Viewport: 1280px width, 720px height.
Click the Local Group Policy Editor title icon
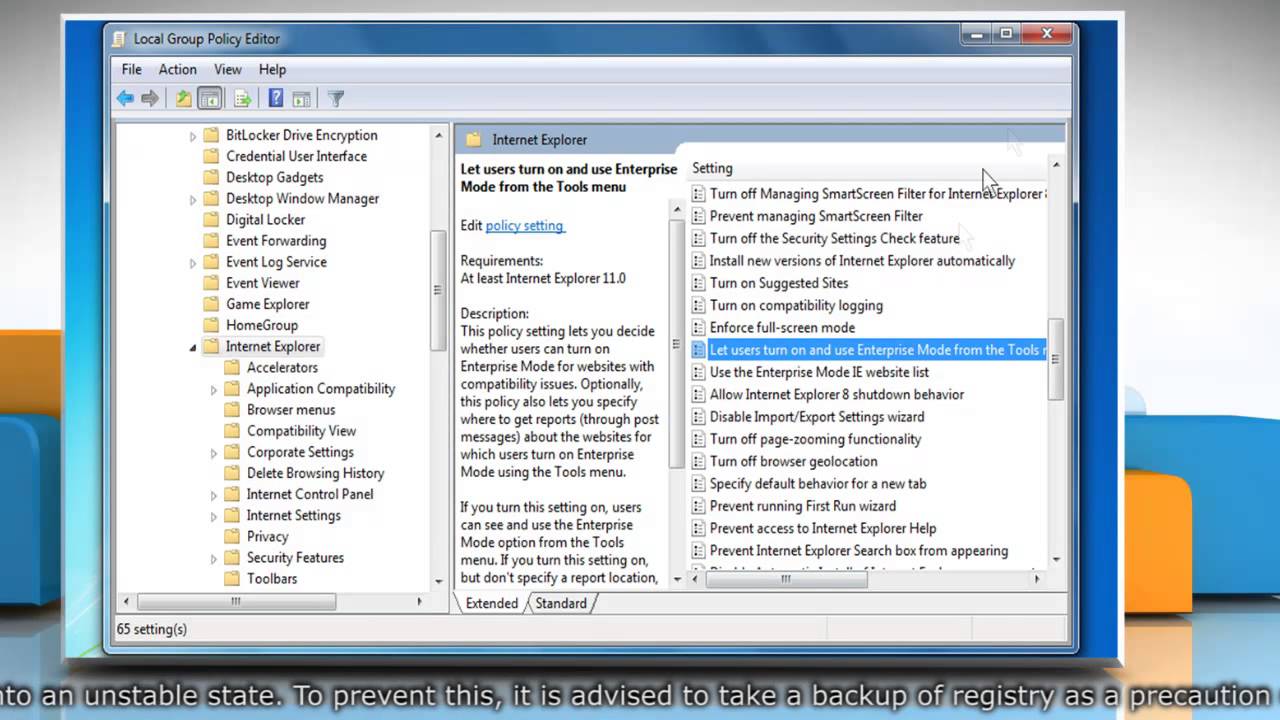[x=121, y=39]
